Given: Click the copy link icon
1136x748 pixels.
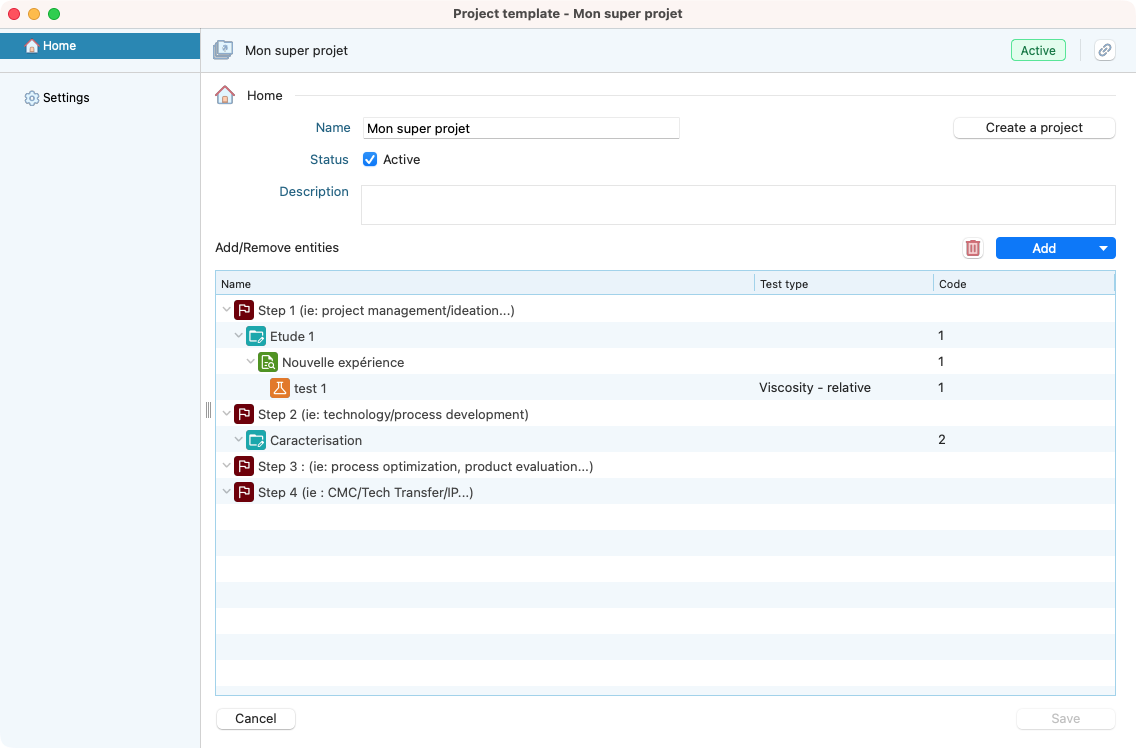Looking at the screenshot, I should [x=1104, y=51].
